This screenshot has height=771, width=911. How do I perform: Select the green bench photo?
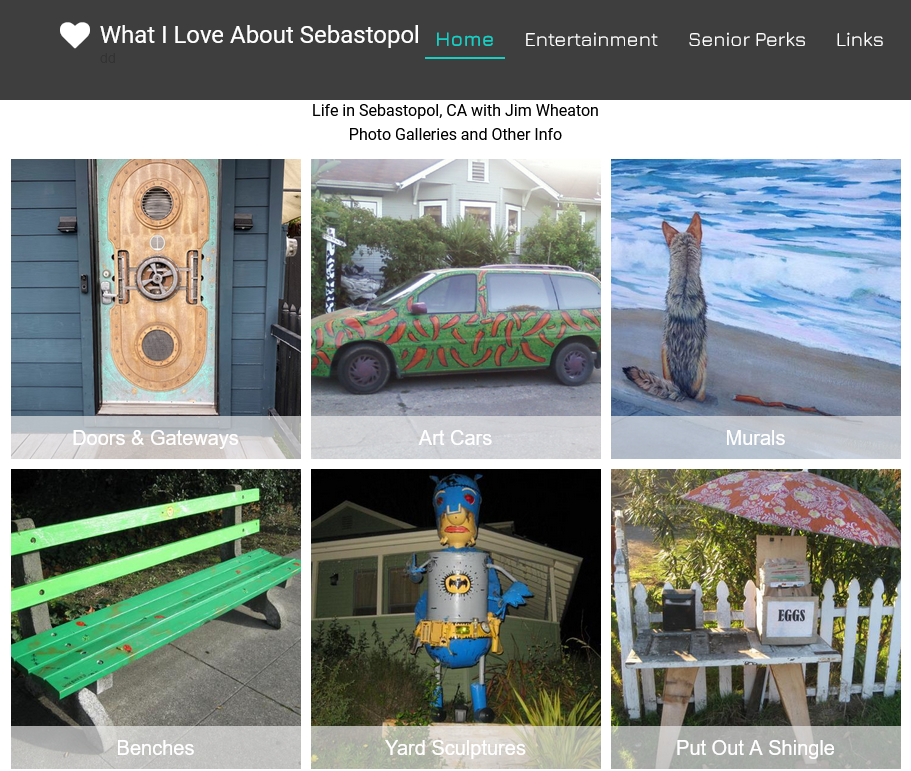coord(156,595)
